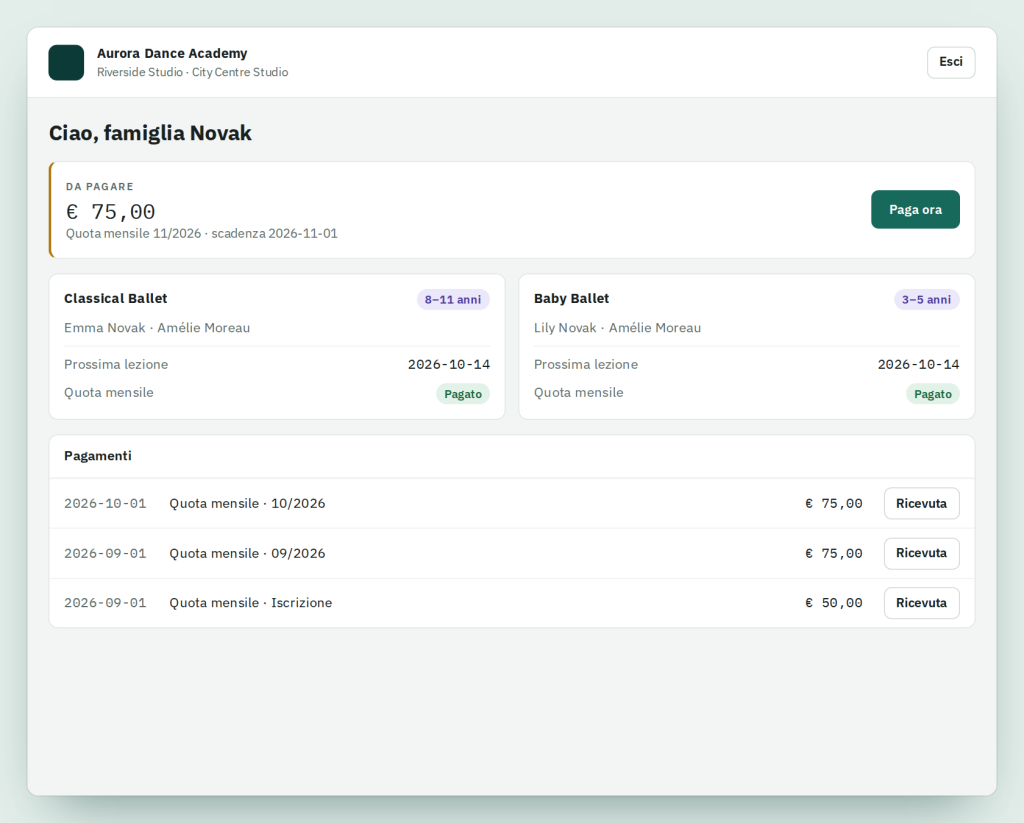Viewport: 1024px width, 823px height.
Task: Click Quota mensile · 09/2026 description
Action: (x=247, y=553)
